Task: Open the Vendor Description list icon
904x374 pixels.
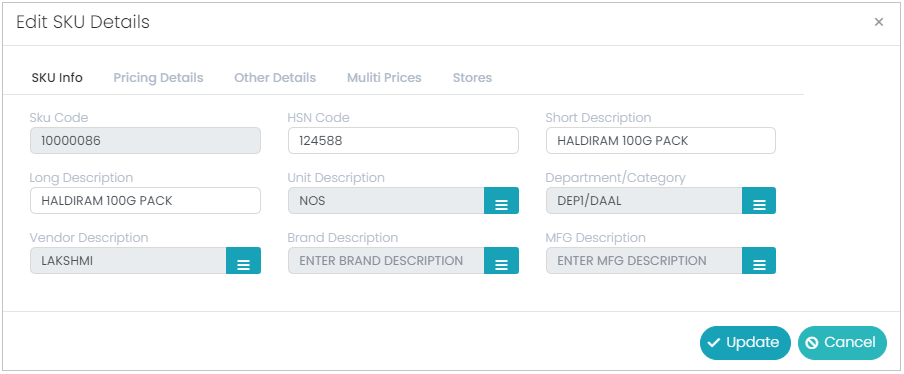Action: click(x=243, y=260)
